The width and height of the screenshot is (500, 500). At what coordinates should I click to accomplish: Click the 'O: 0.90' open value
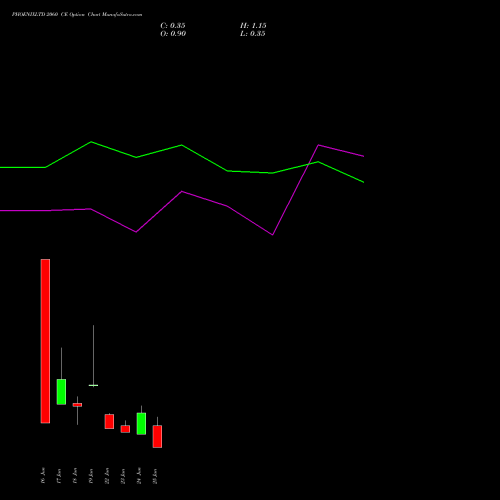pos(173,34)
